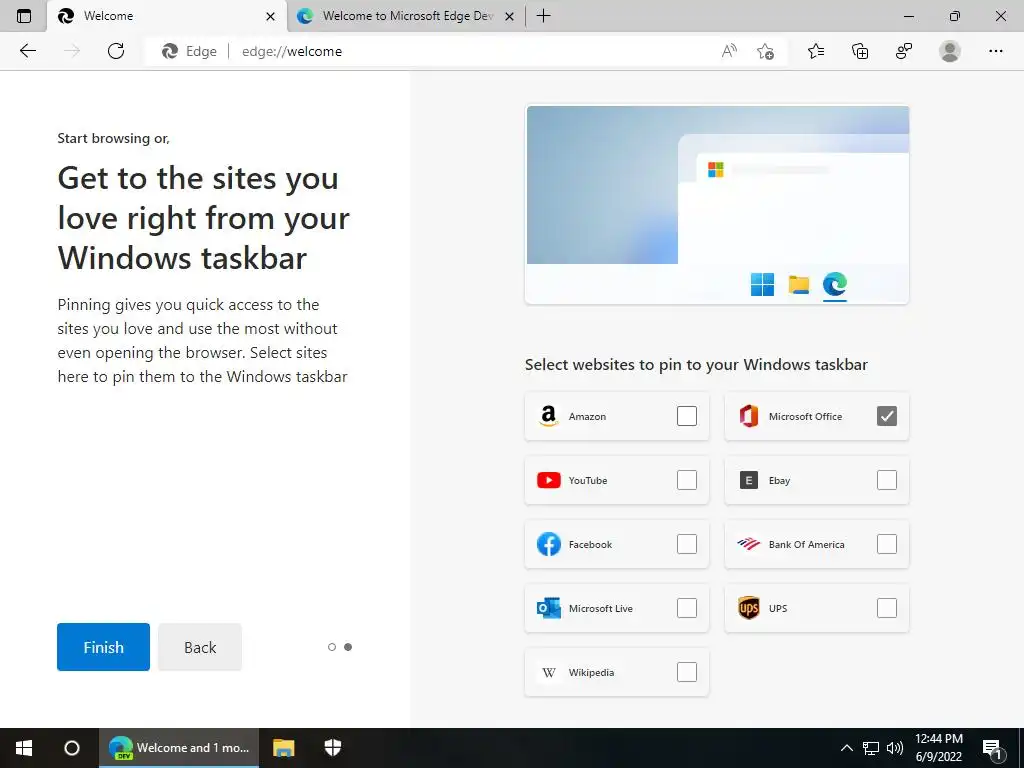Viewport: 1024px width, 768px height.
Task: Check the UPS checkbox
Action: tap(887, 608)
